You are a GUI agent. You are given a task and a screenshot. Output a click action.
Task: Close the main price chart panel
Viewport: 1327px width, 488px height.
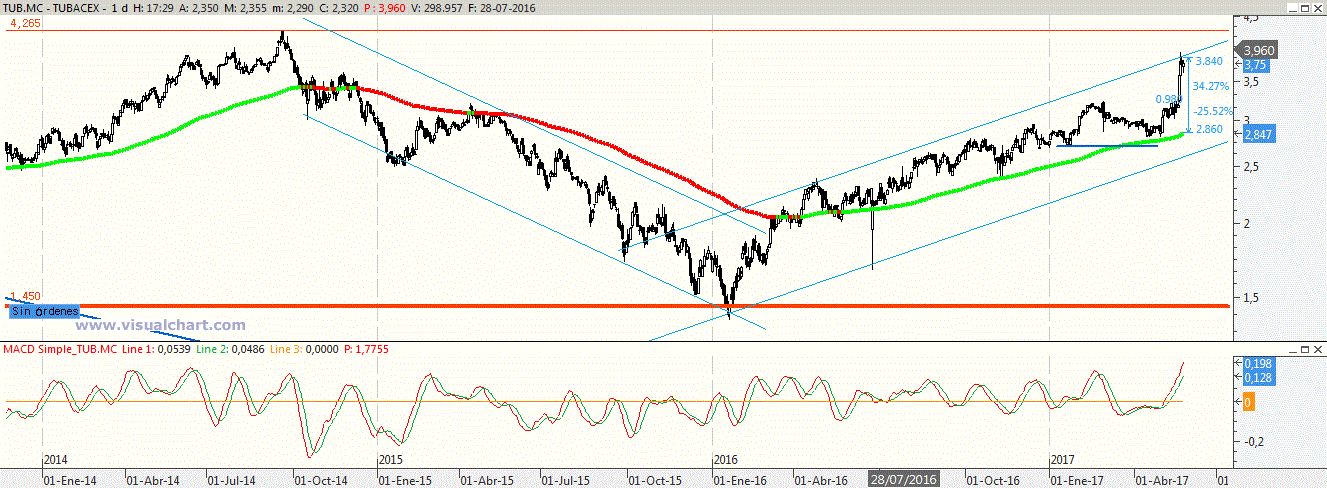tap(1318, 7)
